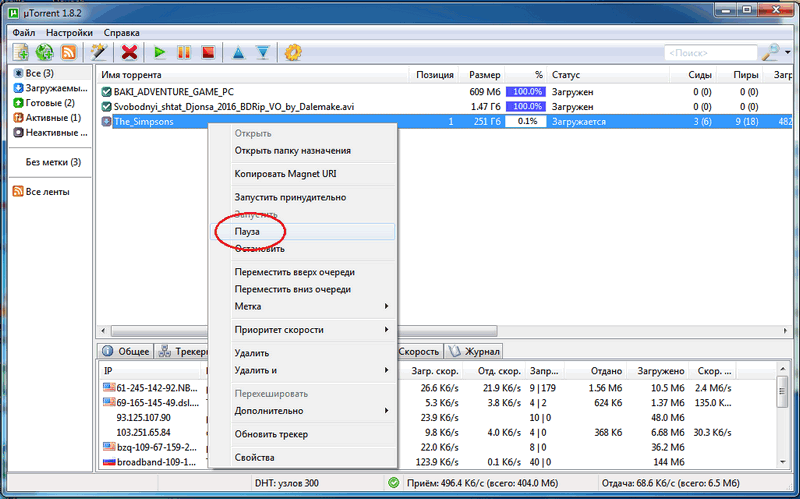Choose Свойства in the context menu
This screenshot has height=499, width=800.
[x=303, y=457]
